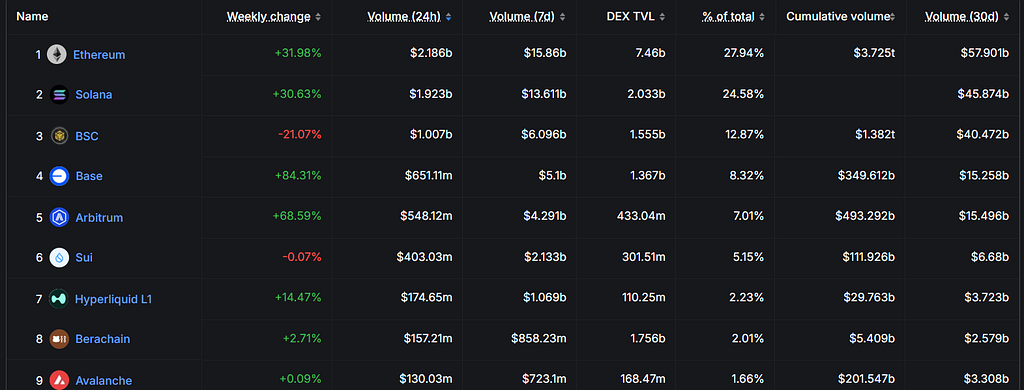
Task: Select the $45.874b 30d volume cell
Action: pyautogui.click(x=984, y=94)
